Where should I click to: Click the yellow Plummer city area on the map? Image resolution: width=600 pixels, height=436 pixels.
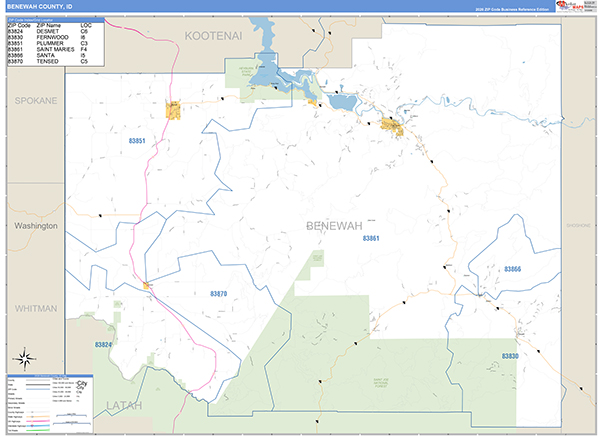coord(173,111)
